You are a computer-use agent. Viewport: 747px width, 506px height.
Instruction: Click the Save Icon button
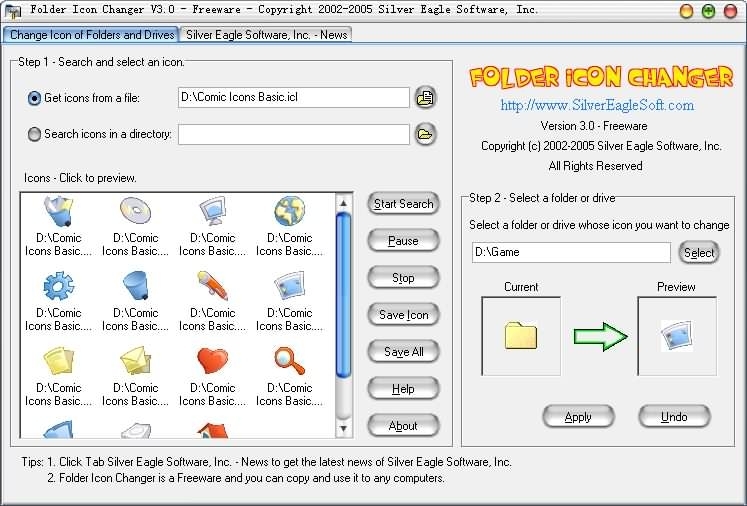tap(404, 315)
